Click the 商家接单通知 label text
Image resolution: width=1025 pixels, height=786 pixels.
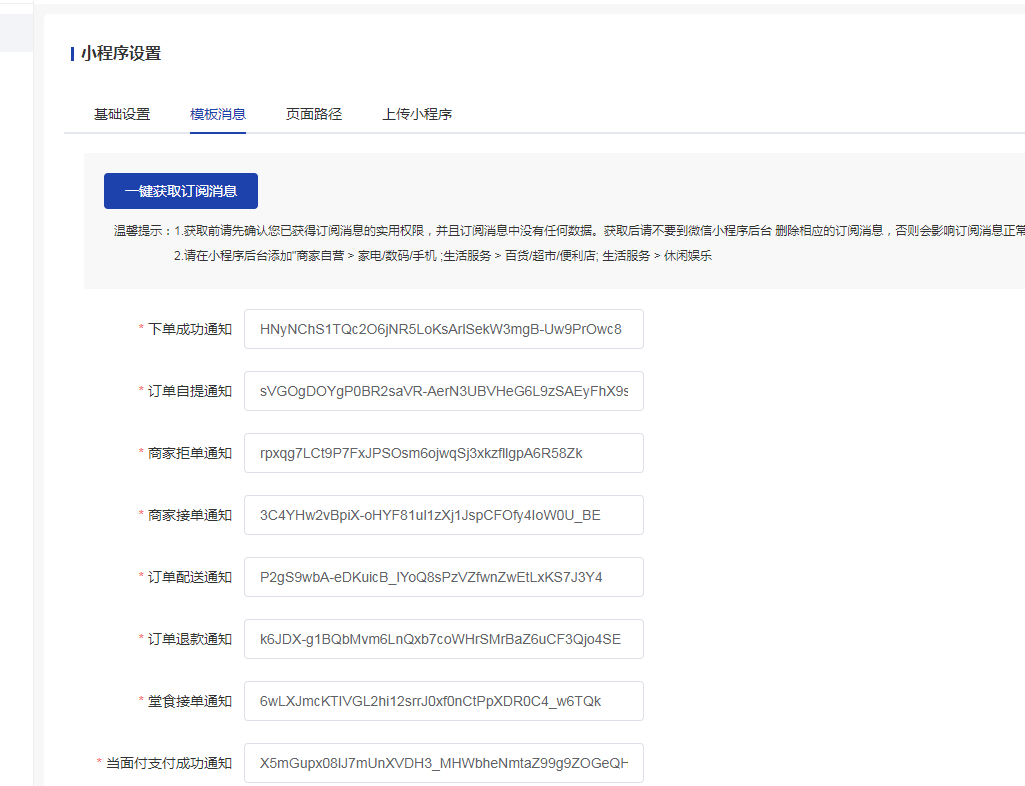click(x=190, y=515)
